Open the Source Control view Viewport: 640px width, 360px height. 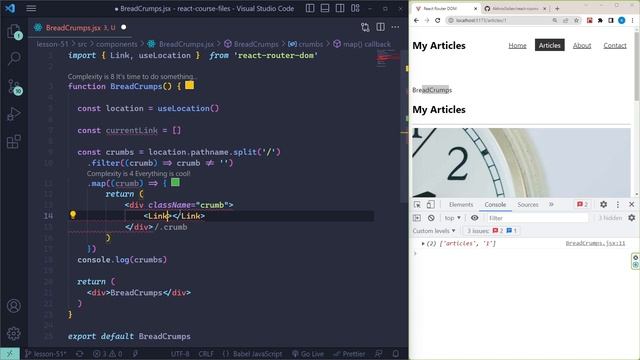tap(14, 87)
